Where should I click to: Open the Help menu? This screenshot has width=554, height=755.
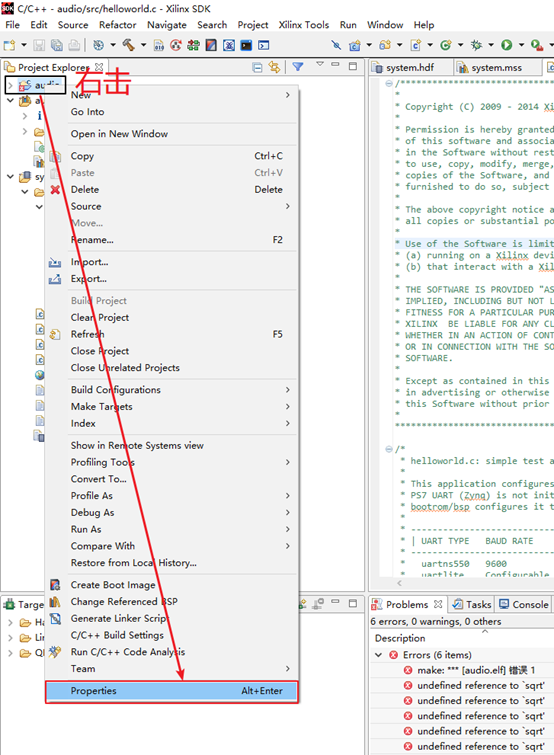pos(424,25)
